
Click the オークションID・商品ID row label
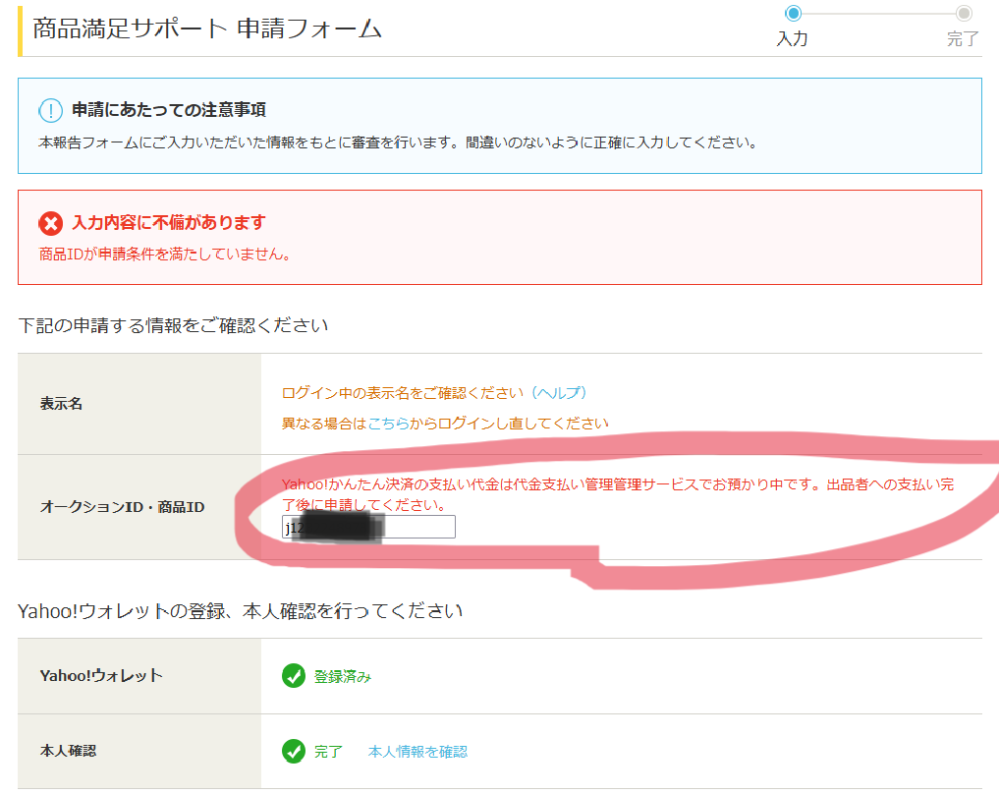click(122, 507)
